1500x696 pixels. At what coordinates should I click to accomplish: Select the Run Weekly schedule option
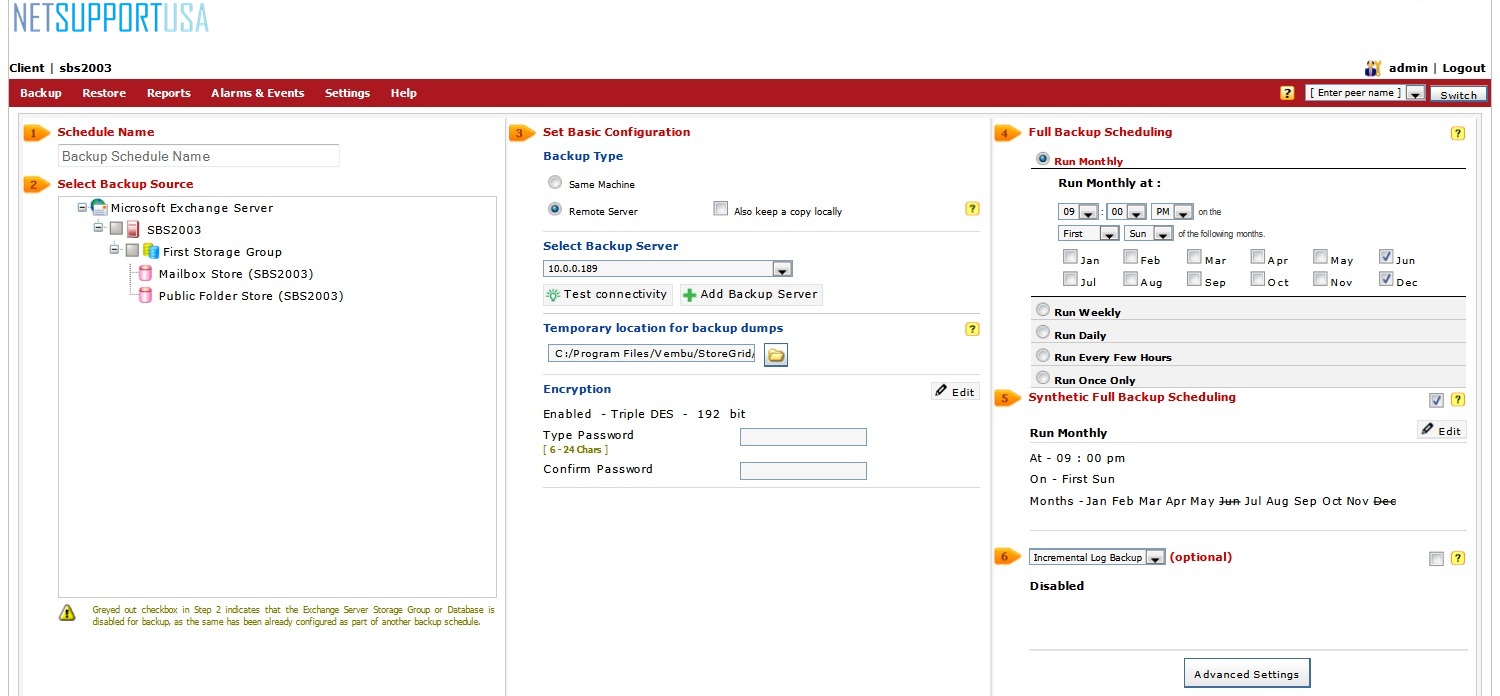click(x=1043, y=310)
